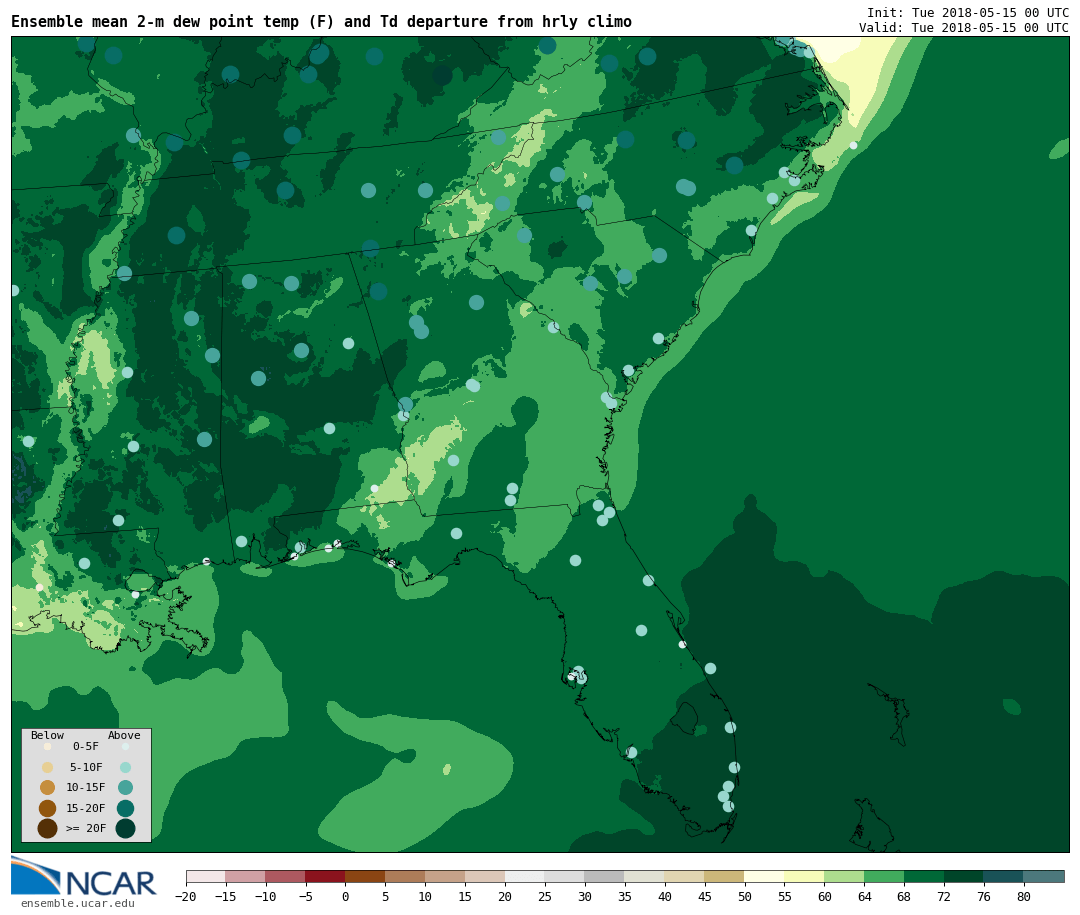Click the Above >= 20F darkest teal circle
The image size is (1080, 915).
click(125, 828)
